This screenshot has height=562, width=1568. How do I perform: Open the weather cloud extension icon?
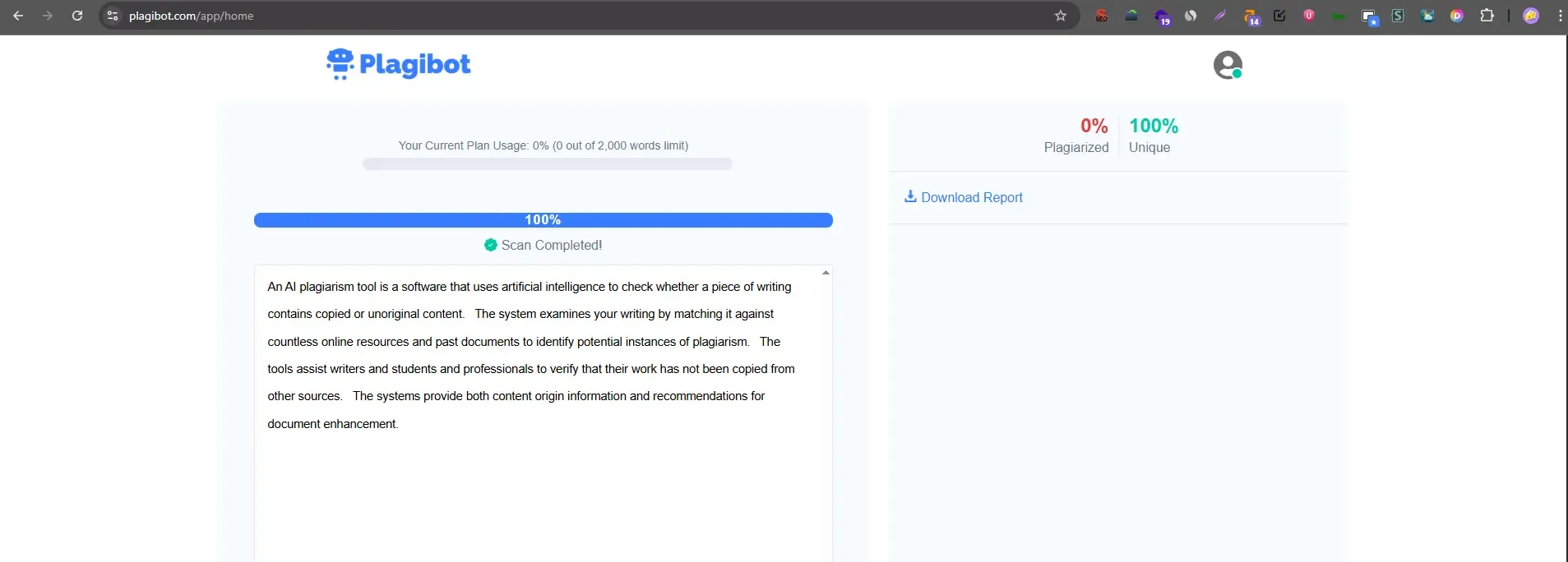[x=1427, y=16]
